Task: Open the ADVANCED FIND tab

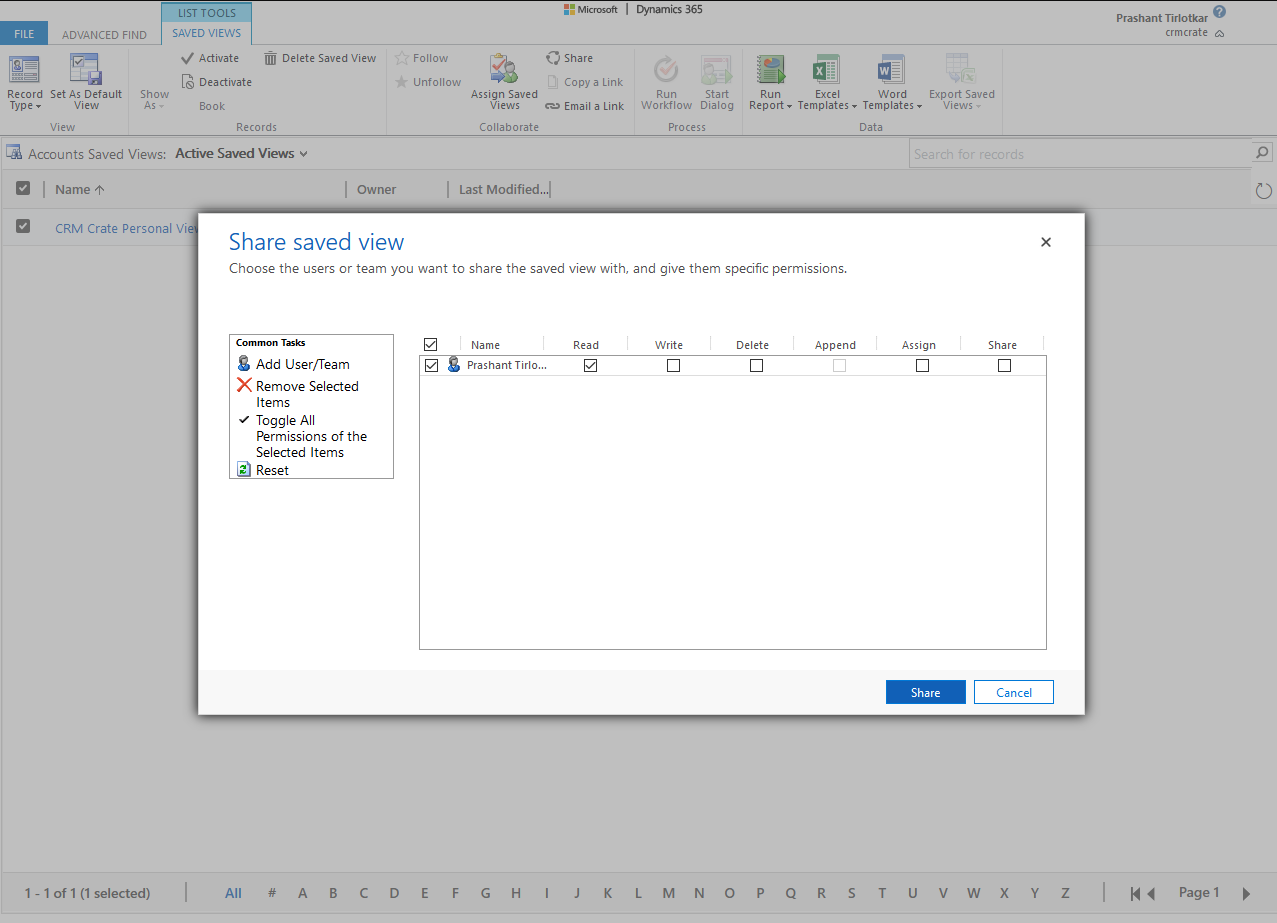Action: coord(104,33)
